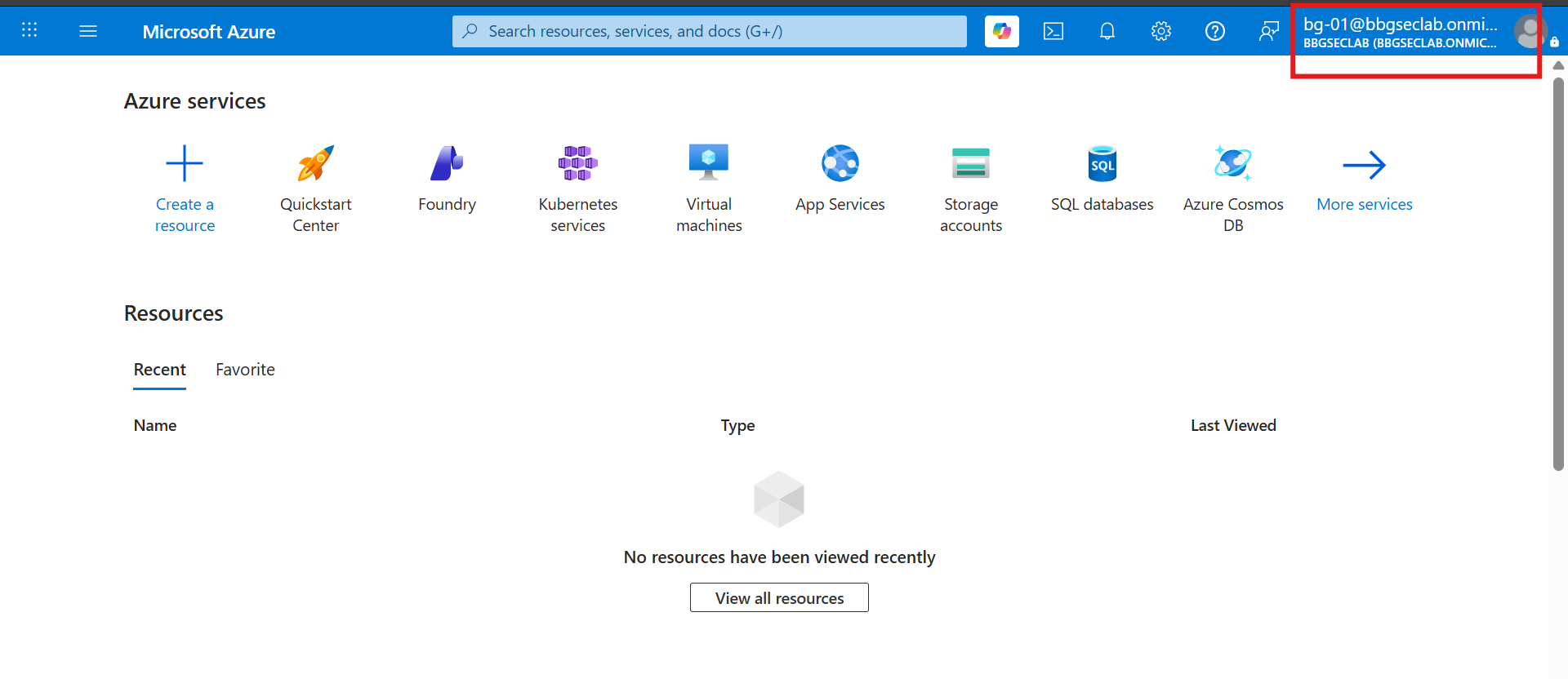
Task: Open SQL databases icon
Action: point(1102,163)
